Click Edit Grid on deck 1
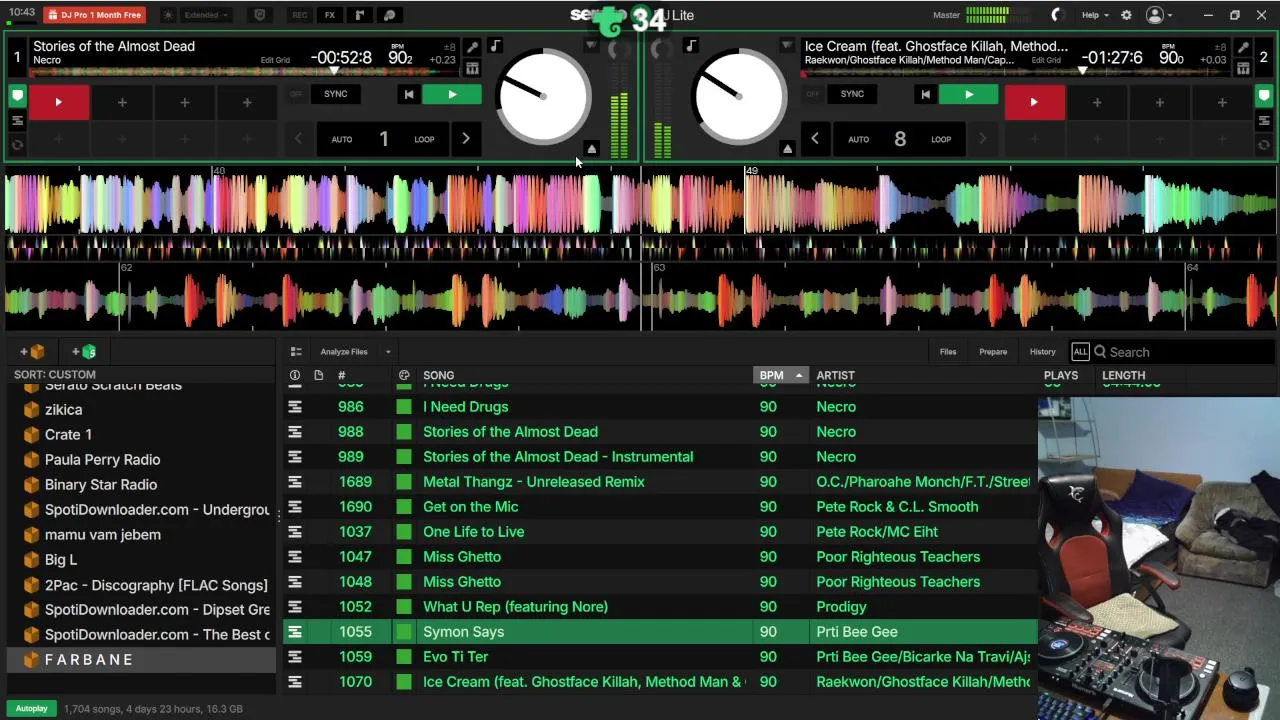This screenshot has width=1280, height=720. 275,60
